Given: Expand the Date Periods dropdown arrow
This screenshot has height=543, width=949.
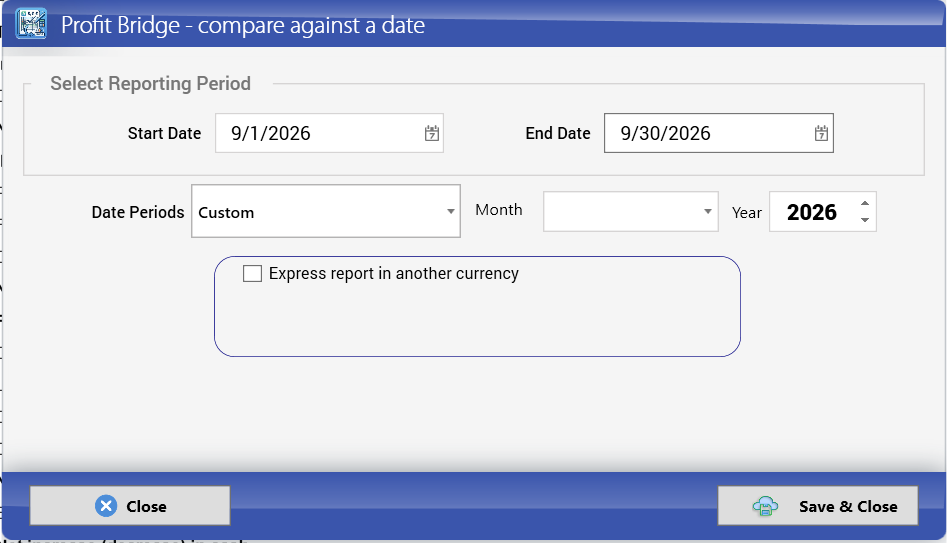Looking at the screenshot, I should click(450, 211).
